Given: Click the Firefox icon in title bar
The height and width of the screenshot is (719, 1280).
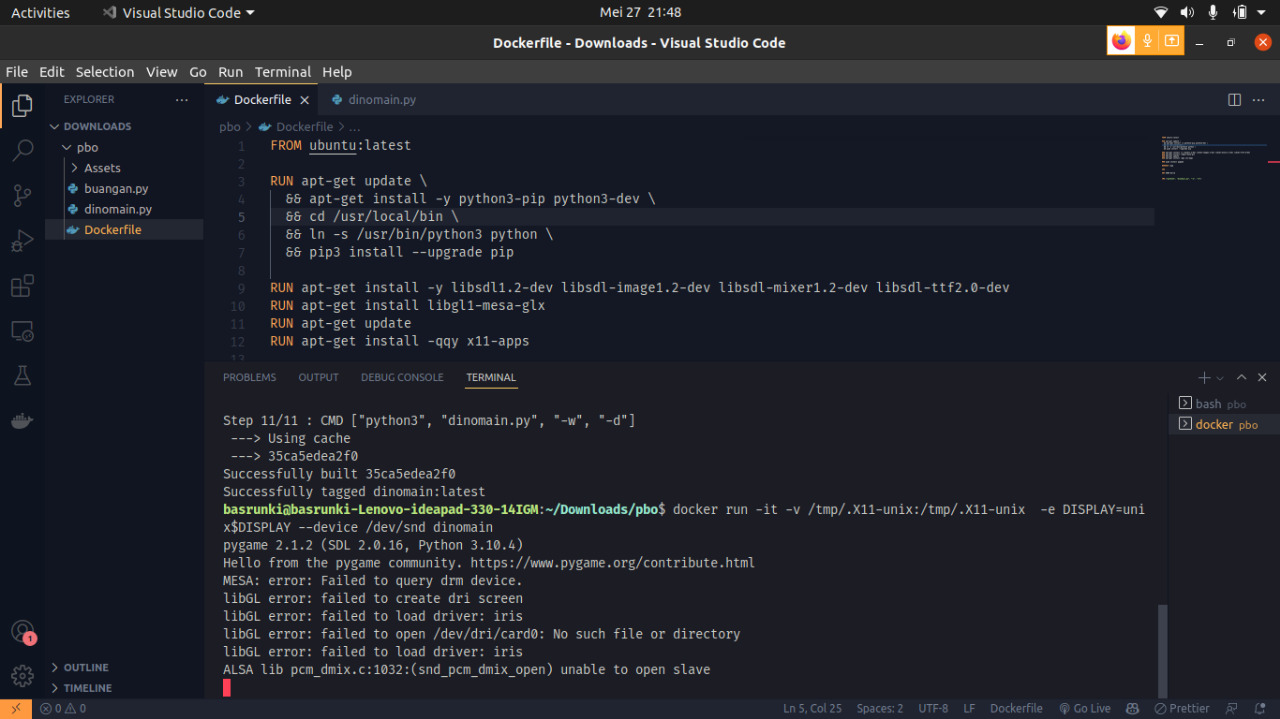Looking at the screenshot, I should click(x=1121, y=41).
